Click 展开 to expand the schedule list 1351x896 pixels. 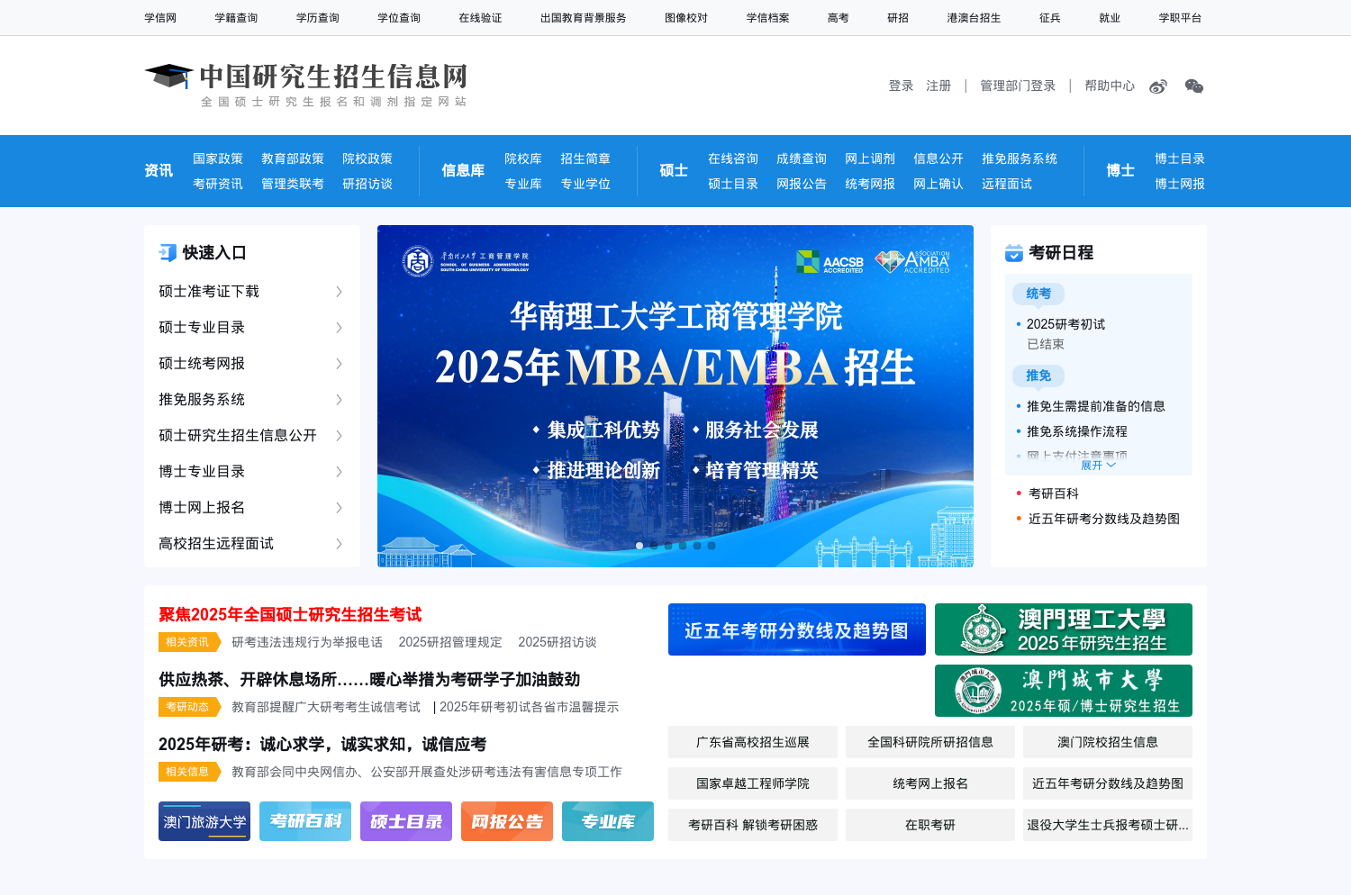(x=1098, y=466)
